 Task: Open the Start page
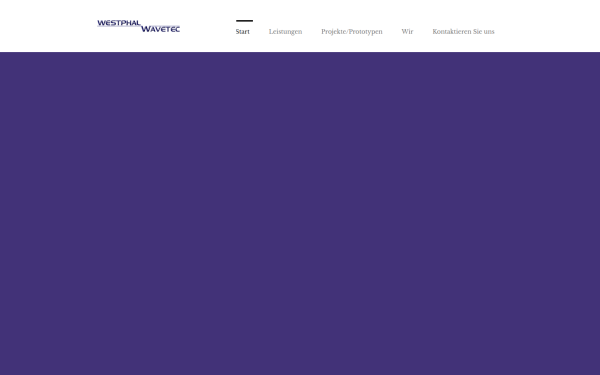point(243,32)
